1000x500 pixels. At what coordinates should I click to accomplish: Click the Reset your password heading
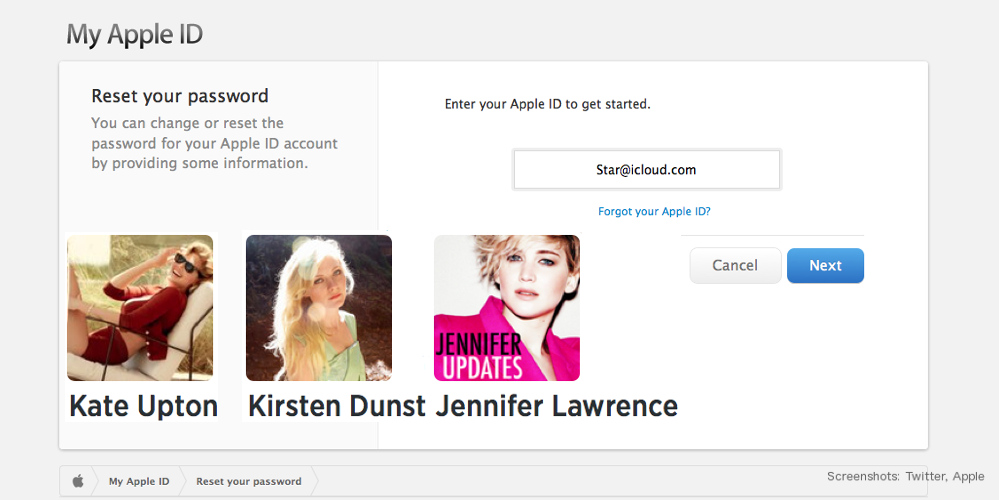[x=180, y=96]
